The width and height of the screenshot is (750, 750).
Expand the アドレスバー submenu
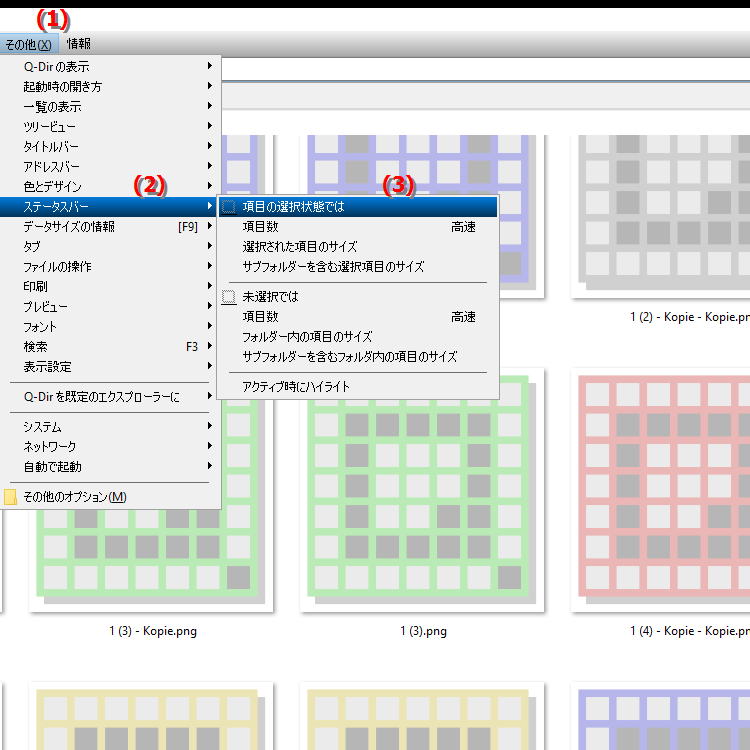pyautogui.click(x=110, y=166)
